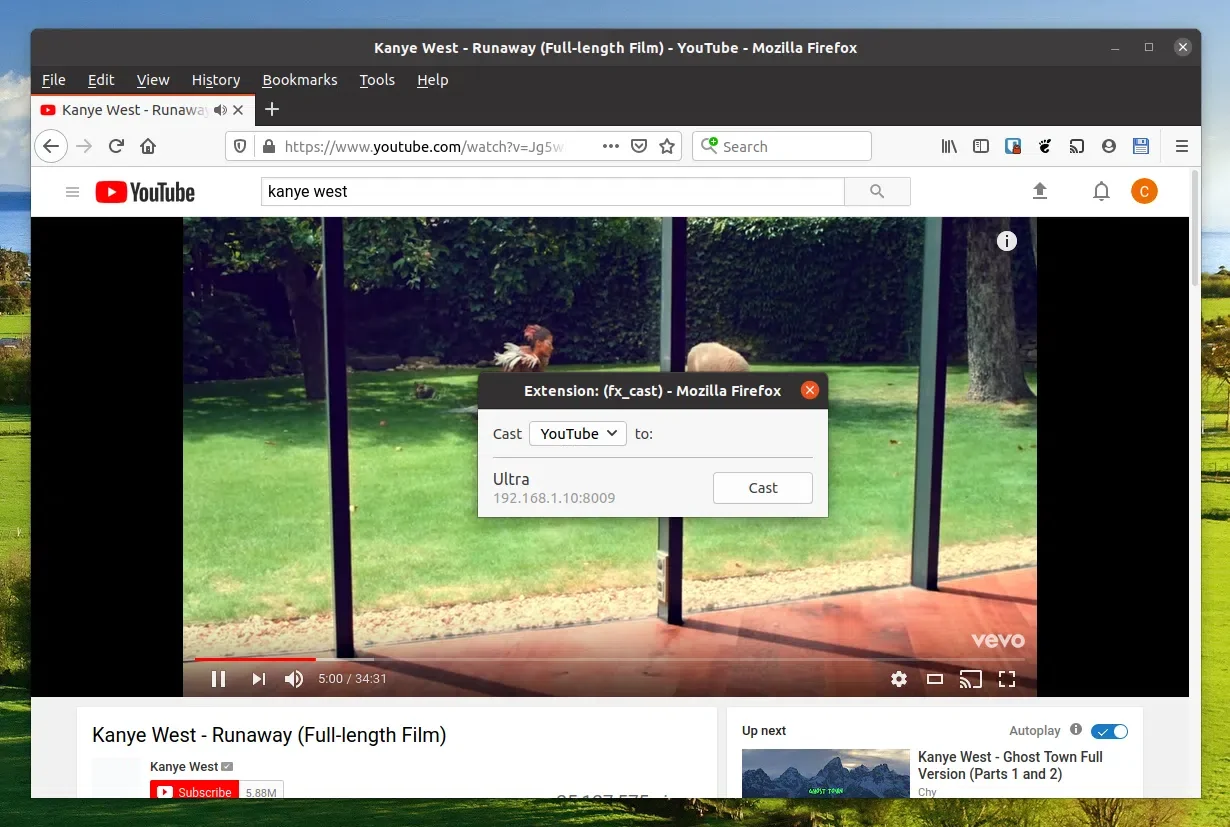Open the orange account avatar
Screen dimensions: 1230x827
1144,191
